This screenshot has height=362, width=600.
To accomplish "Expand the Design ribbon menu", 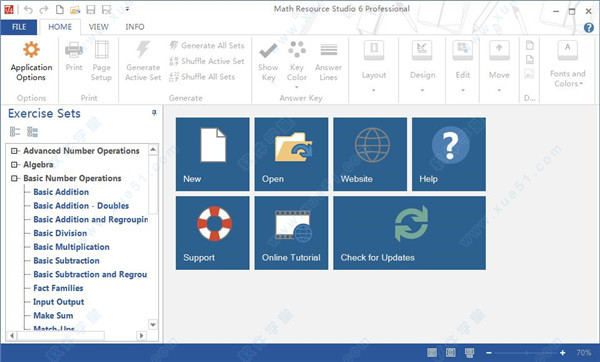I will tap(422, 67).
